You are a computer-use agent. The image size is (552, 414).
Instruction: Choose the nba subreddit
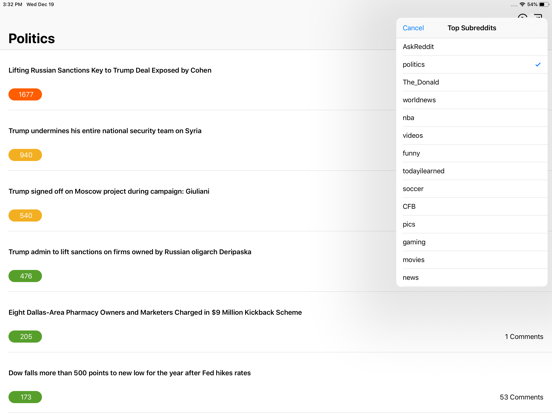tap(472, 118)
